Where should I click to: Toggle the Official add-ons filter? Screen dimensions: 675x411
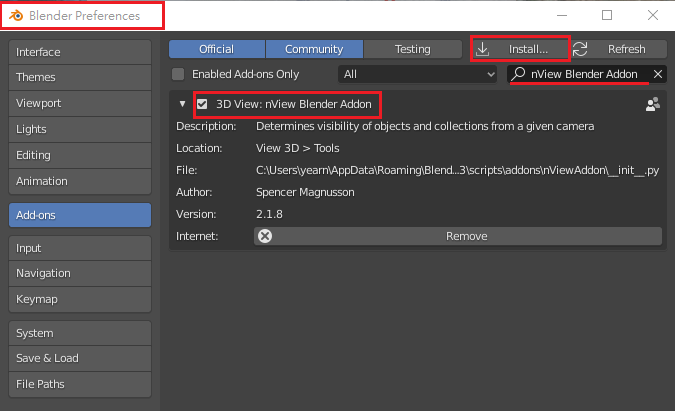coord(217,49)
